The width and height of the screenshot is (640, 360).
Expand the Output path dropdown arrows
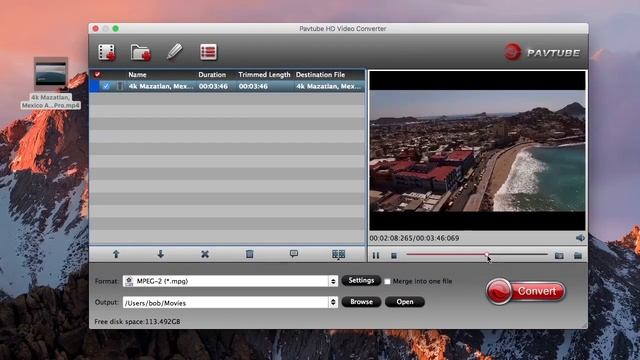point(333,302)
